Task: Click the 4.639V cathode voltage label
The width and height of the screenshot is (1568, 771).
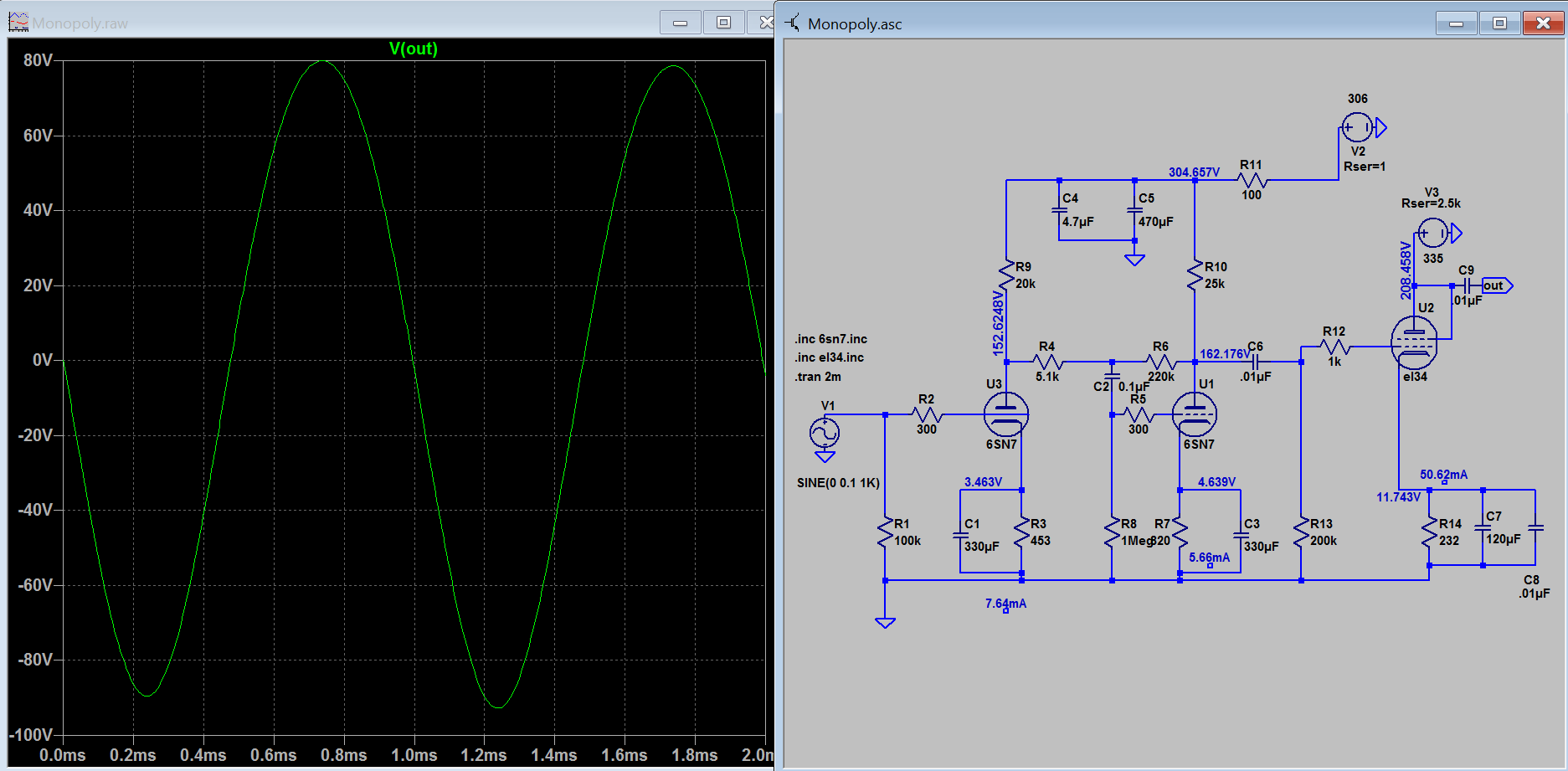Action: [x=1216, y=482]
